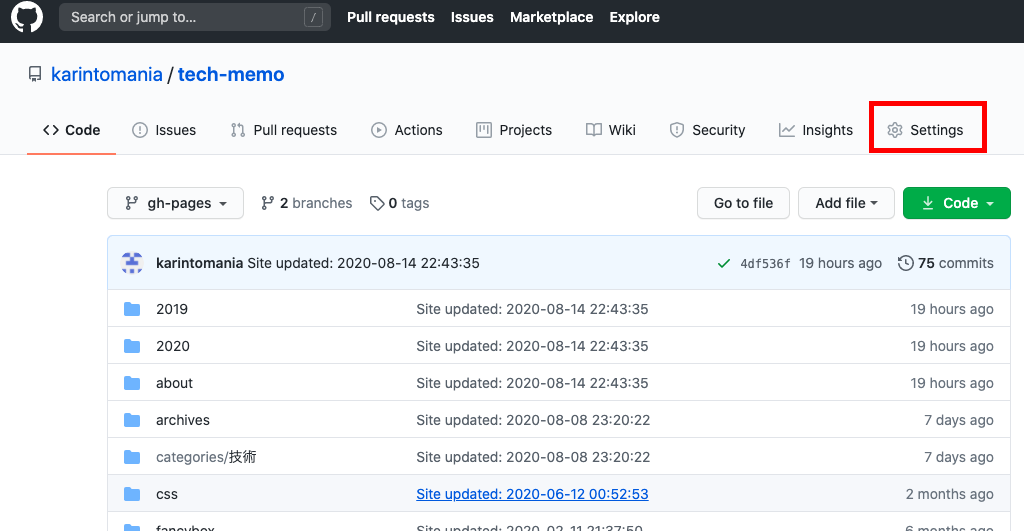Click the branch icon beside 2 branches
The width and height of the screenshot is (1024, 531).
coord(267,203)
